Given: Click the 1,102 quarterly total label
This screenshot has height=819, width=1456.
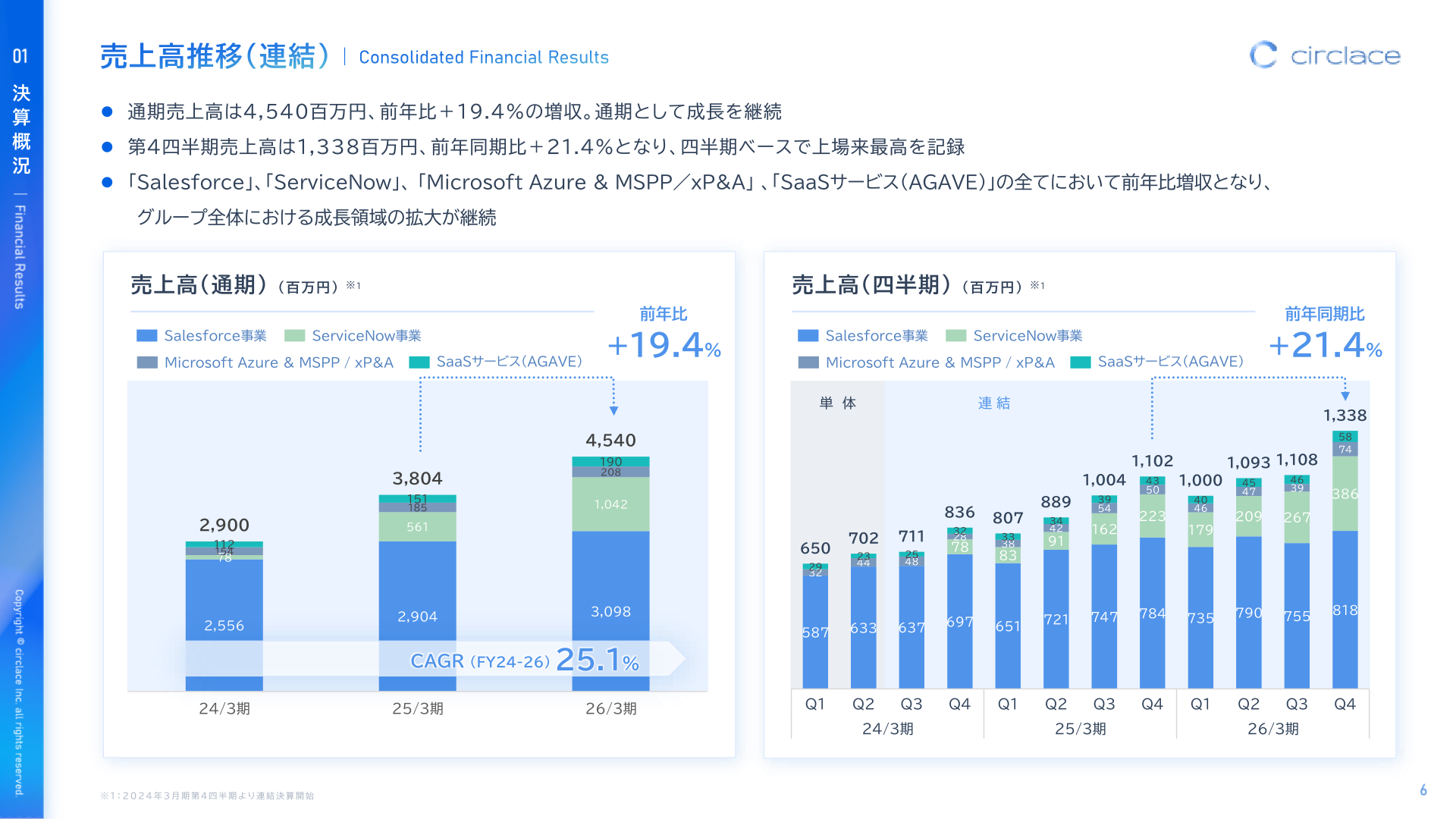Looking at the screenshot, I should tap(1152, 461).
